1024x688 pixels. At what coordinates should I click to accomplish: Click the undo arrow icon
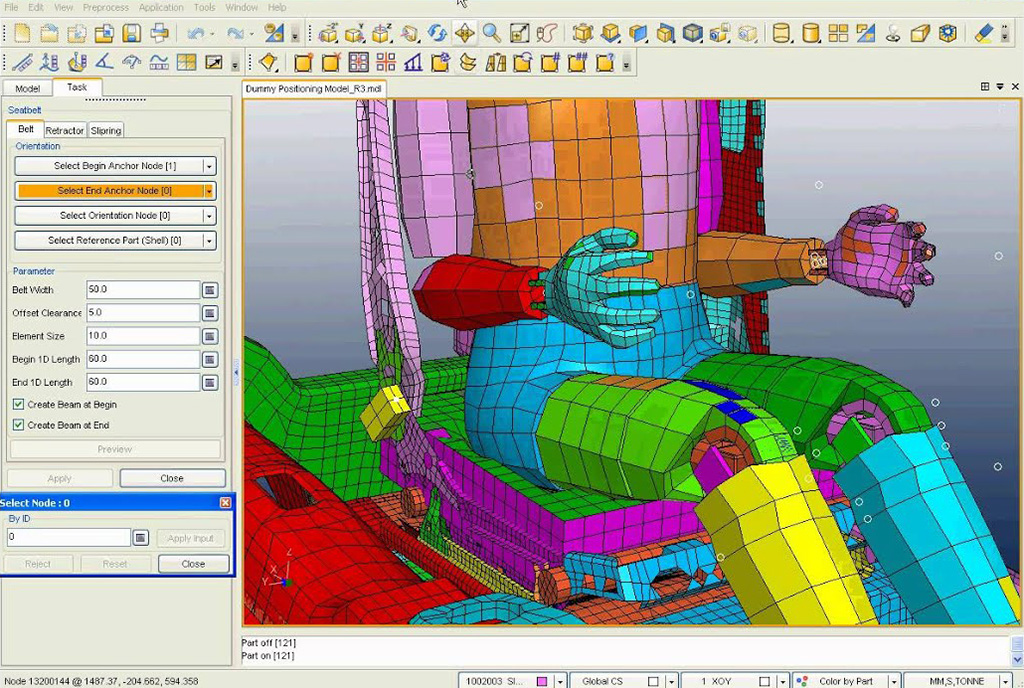point(195,33)
